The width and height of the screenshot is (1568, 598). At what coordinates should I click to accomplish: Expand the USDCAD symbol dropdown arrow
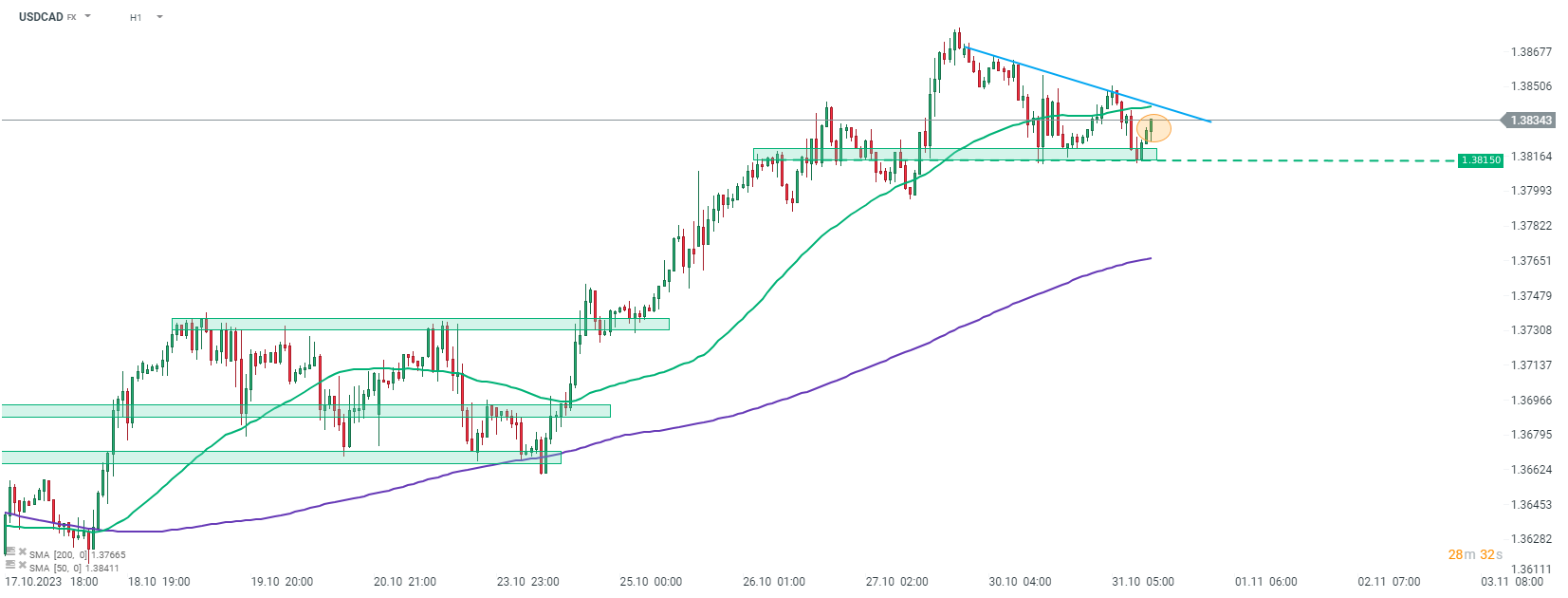click(x=88, y=16)
